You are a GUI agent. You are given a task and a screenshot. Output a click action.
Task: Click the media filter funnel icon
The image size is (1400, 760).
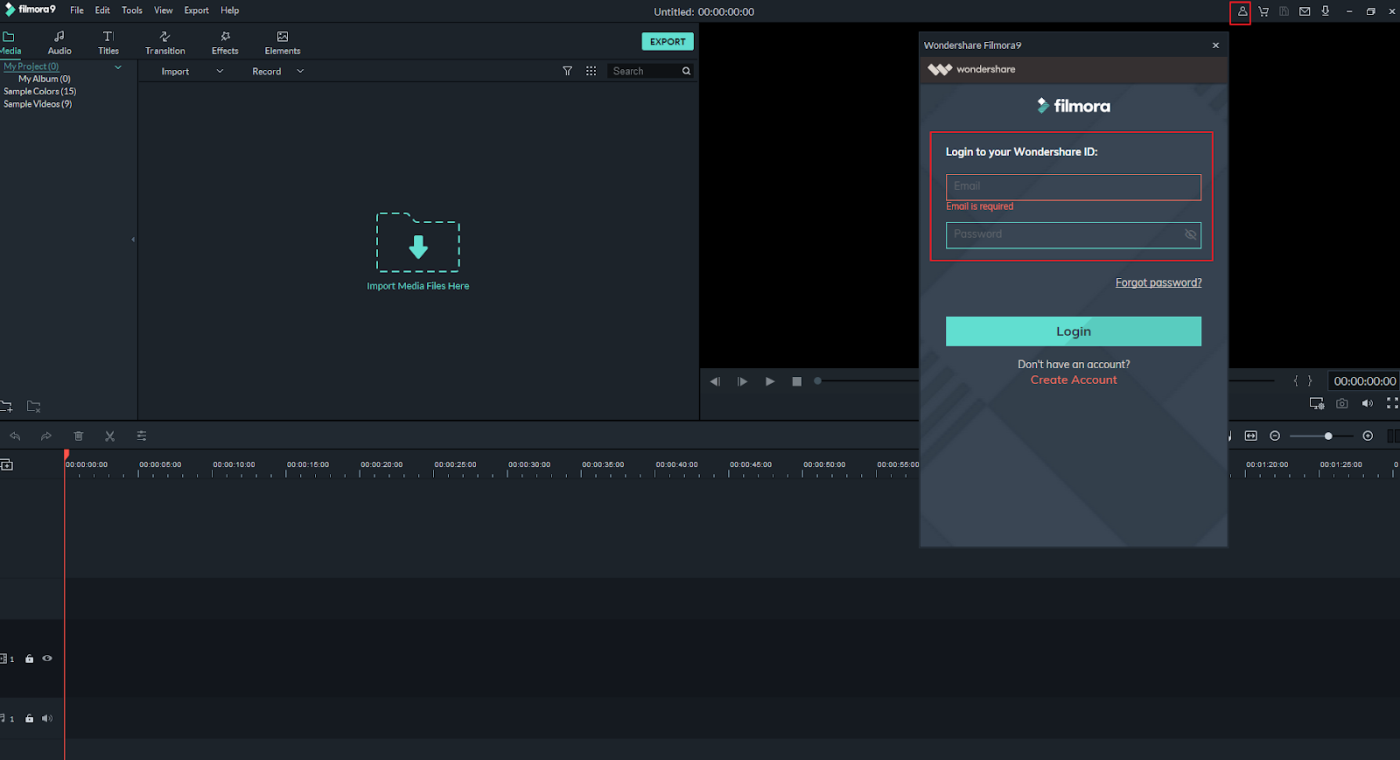tap(568, 72)
